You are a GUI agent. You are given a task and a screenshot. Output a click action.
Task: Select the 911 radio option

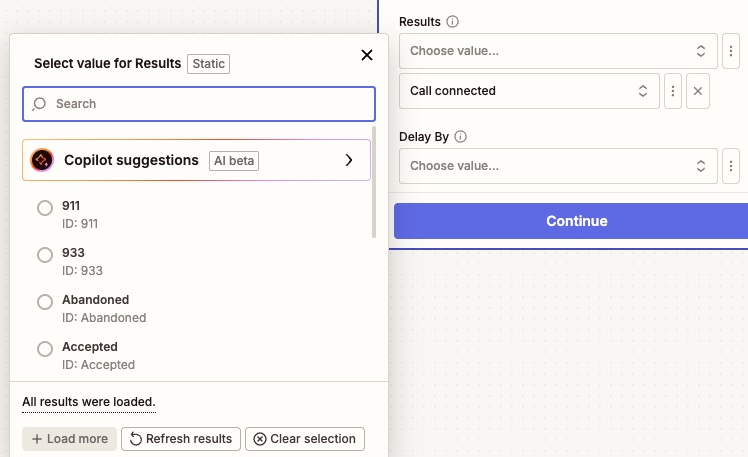45,208
